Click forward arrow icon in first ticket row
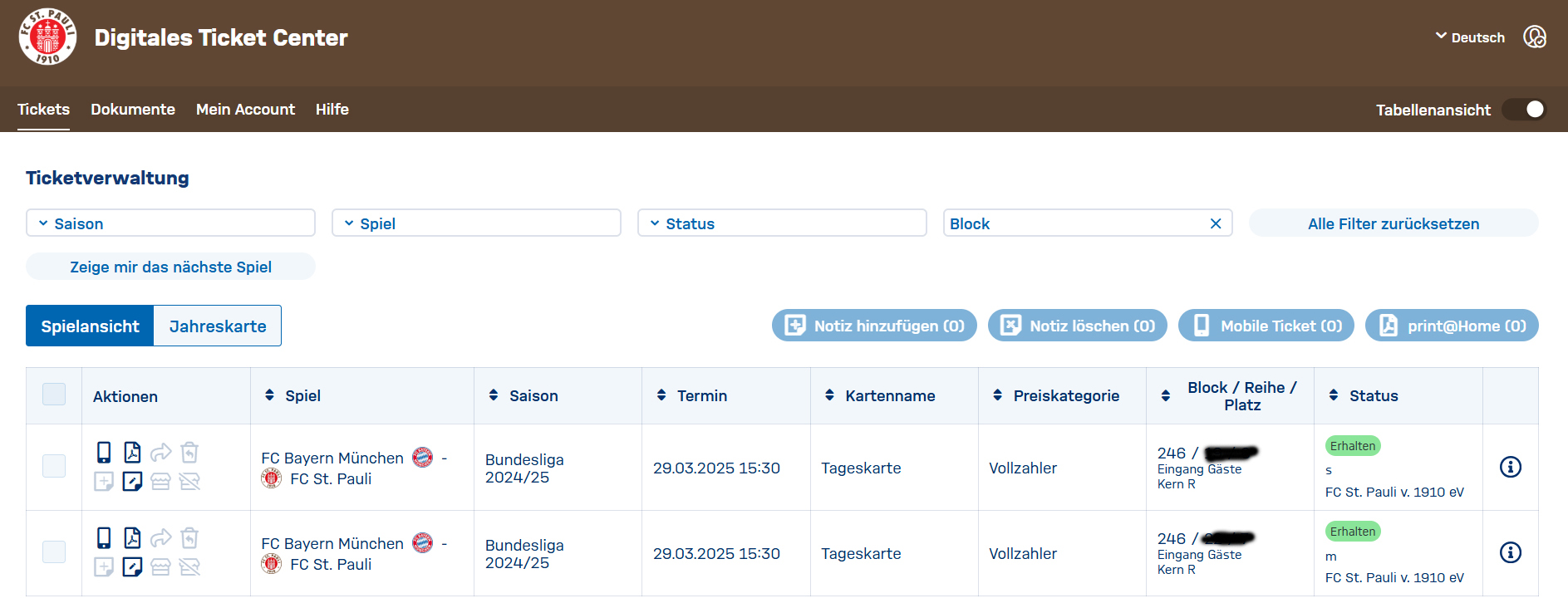 [x=161, y=452]
